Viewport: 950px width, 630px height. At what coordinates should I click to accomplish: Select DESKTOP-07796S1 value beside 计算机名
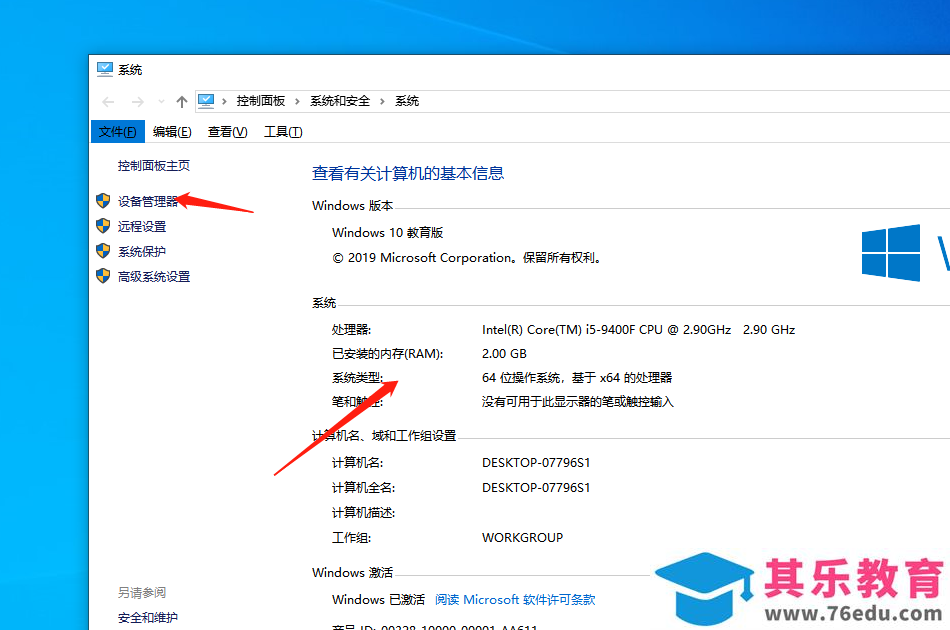point(536,463)
